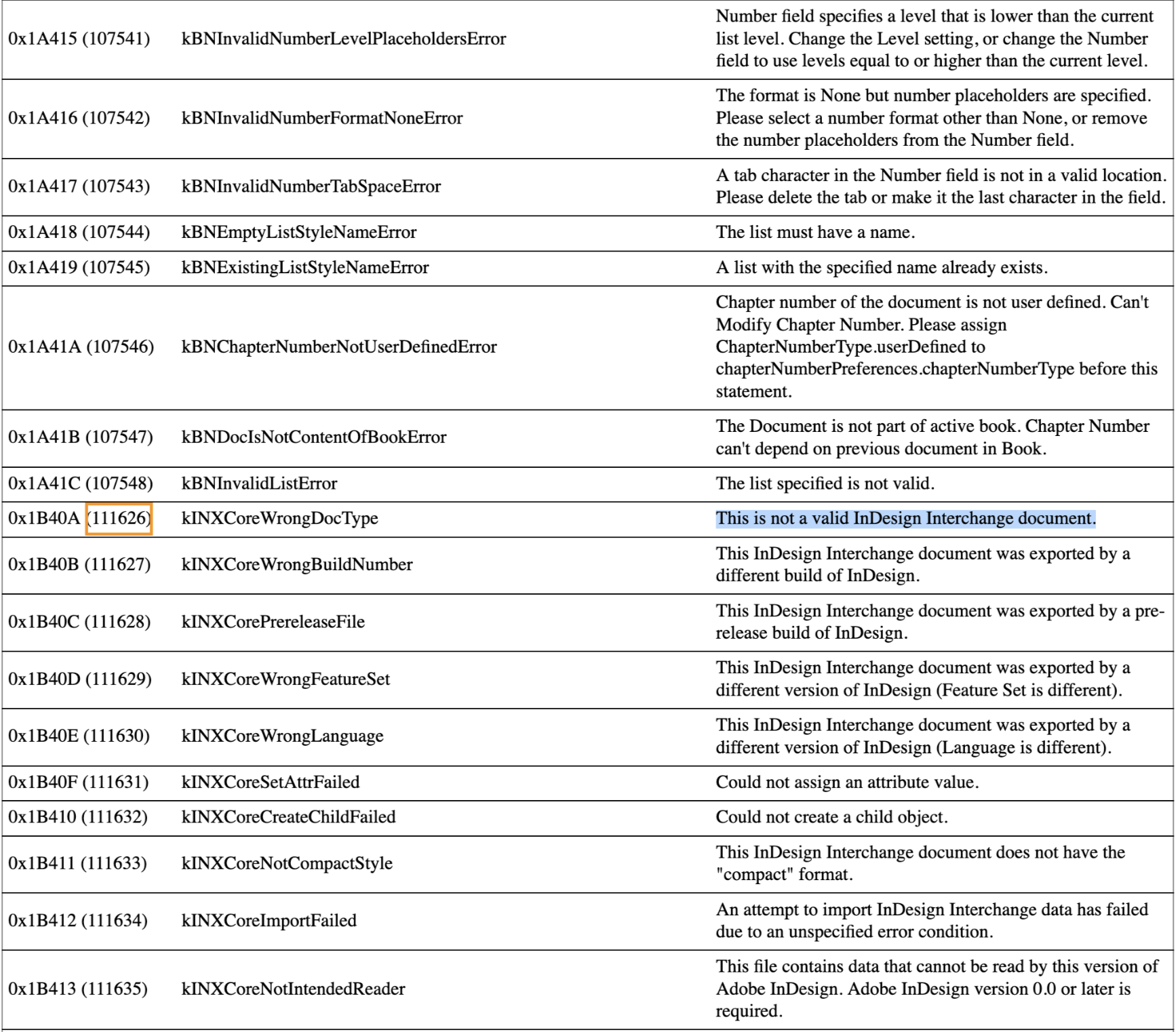The height and width of the screenshot is (1032, 1176).
Task: Click kINXCoreWrongDocType error name
Action: (x=279, y=519)
